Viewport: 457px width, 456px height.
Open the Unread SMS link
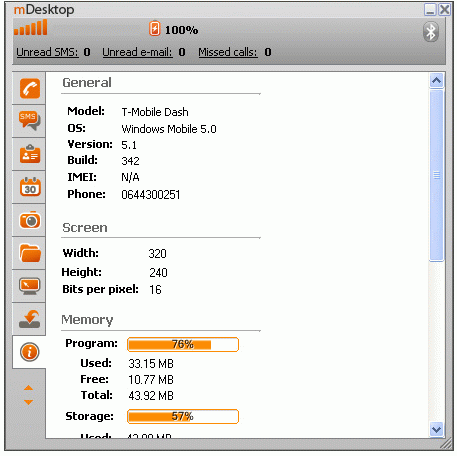[x=47, y=52]
